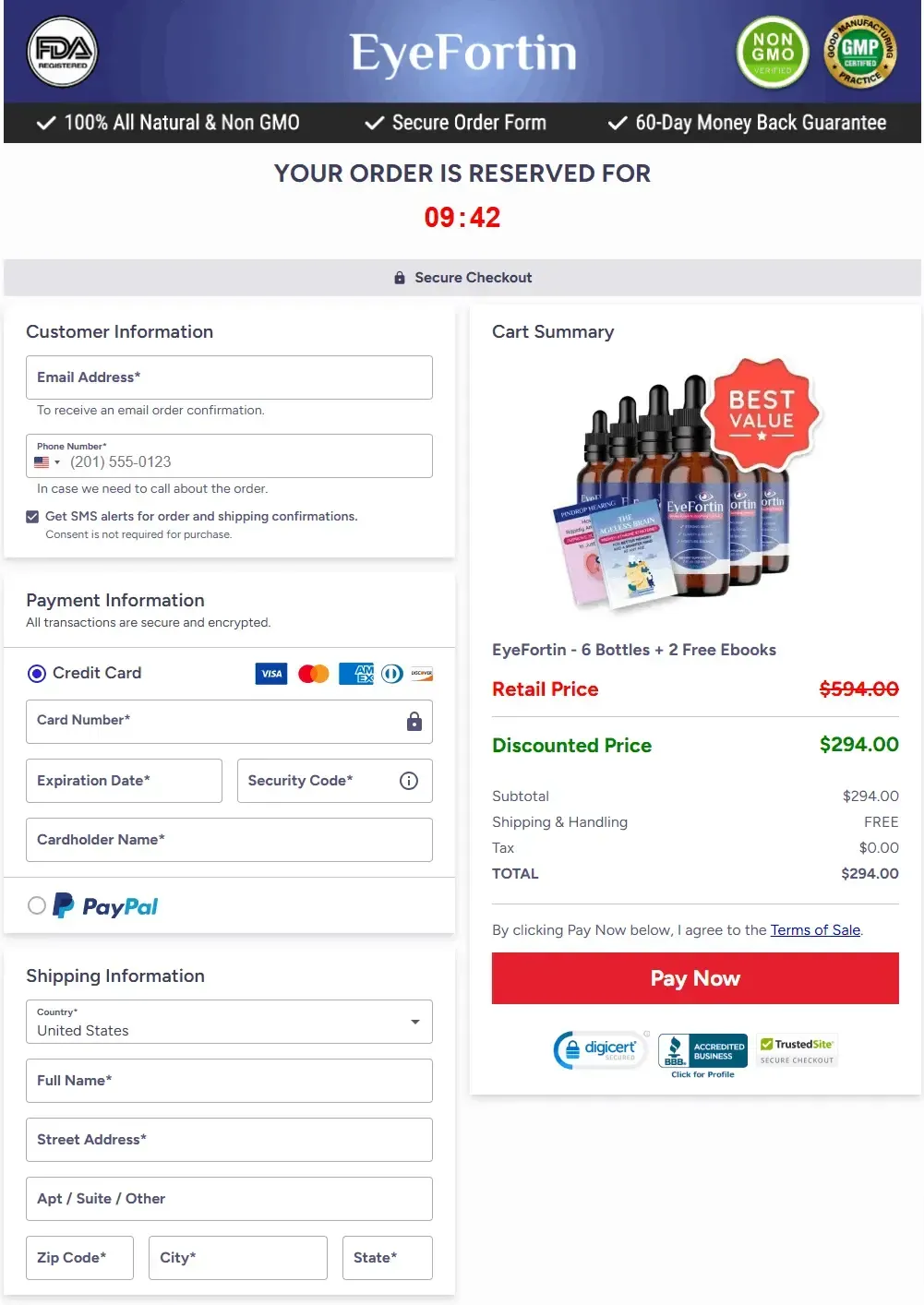Expand the Country dropdown showing United States
The width and height of the screenshot is (924, 1305).
pyautogui.click(x=229, y=1022)
